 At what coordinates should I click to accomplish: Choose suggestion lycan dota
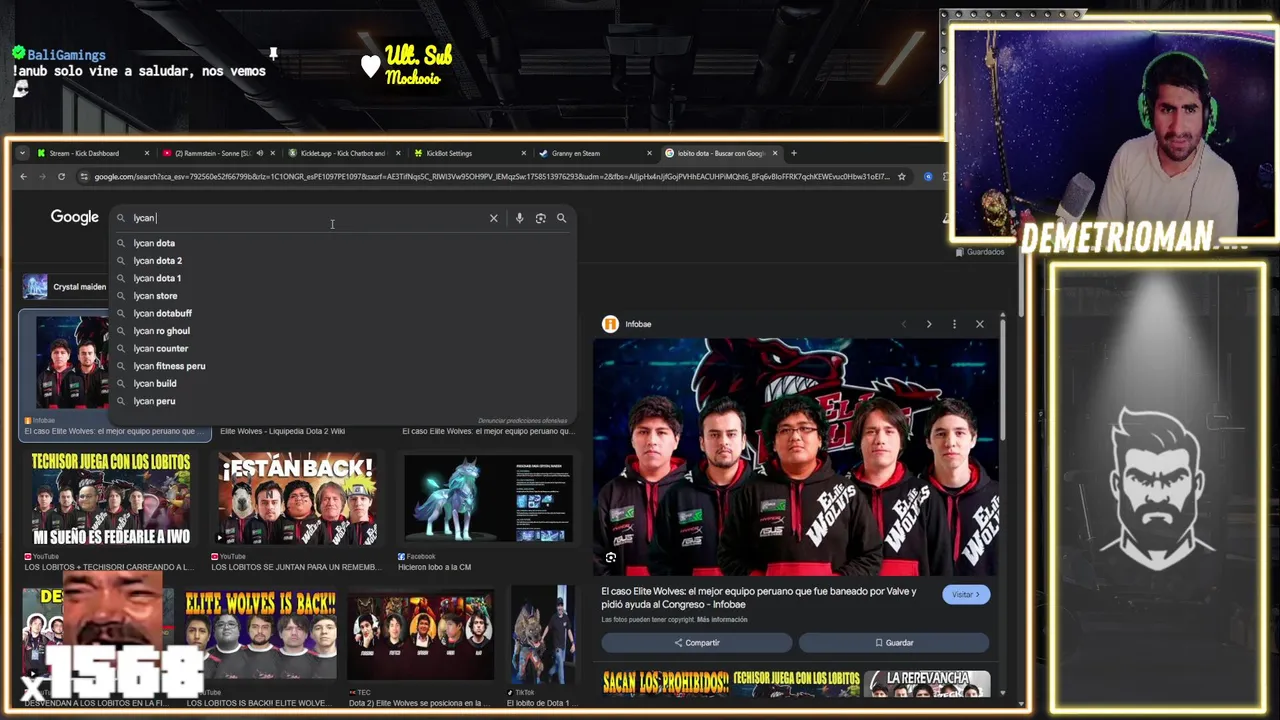(x=342, y=243)
